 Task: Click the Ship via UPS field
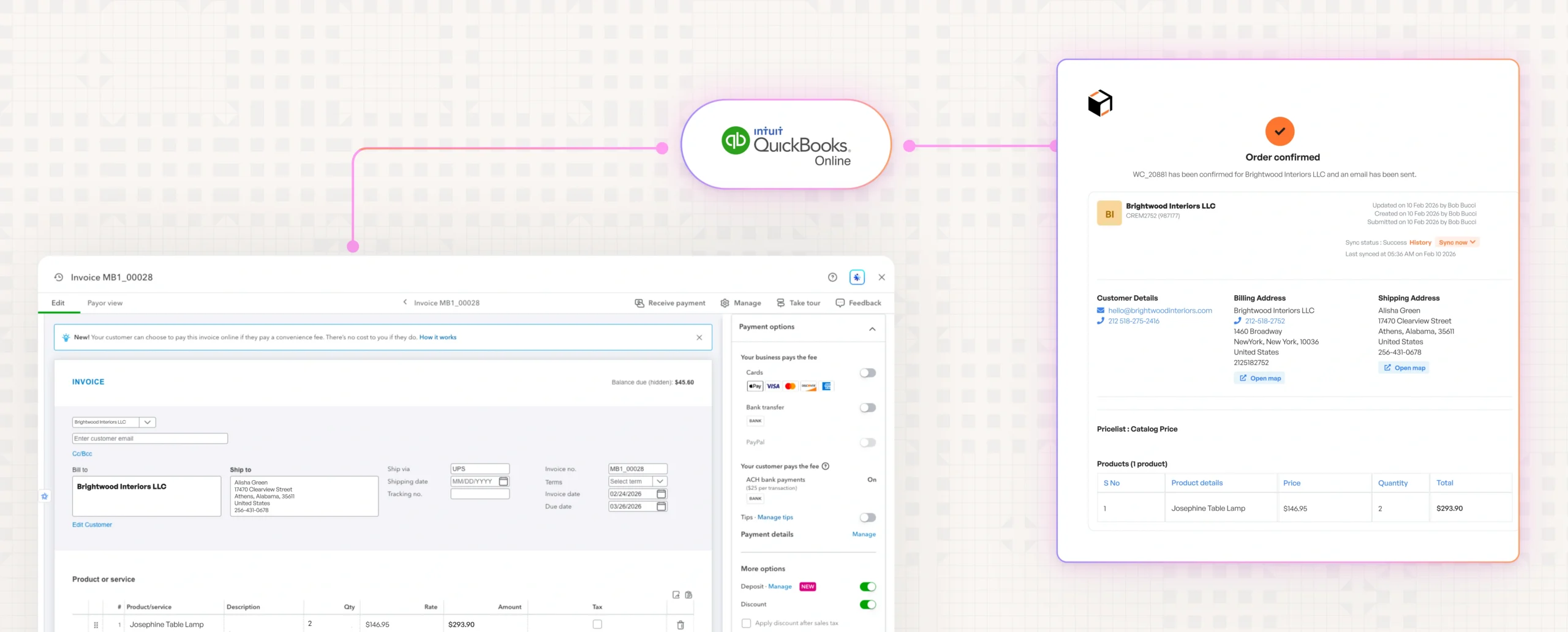(480, 469)
